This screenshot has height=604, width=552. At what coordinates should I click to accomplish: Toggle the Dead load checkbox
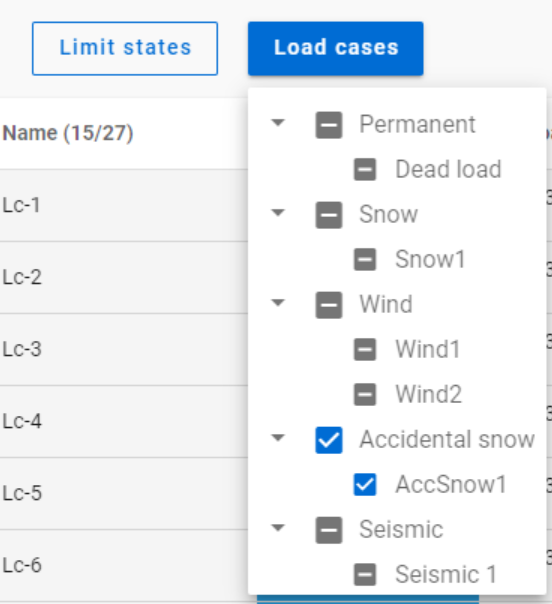pyautogui.click(x=365, y=169)
